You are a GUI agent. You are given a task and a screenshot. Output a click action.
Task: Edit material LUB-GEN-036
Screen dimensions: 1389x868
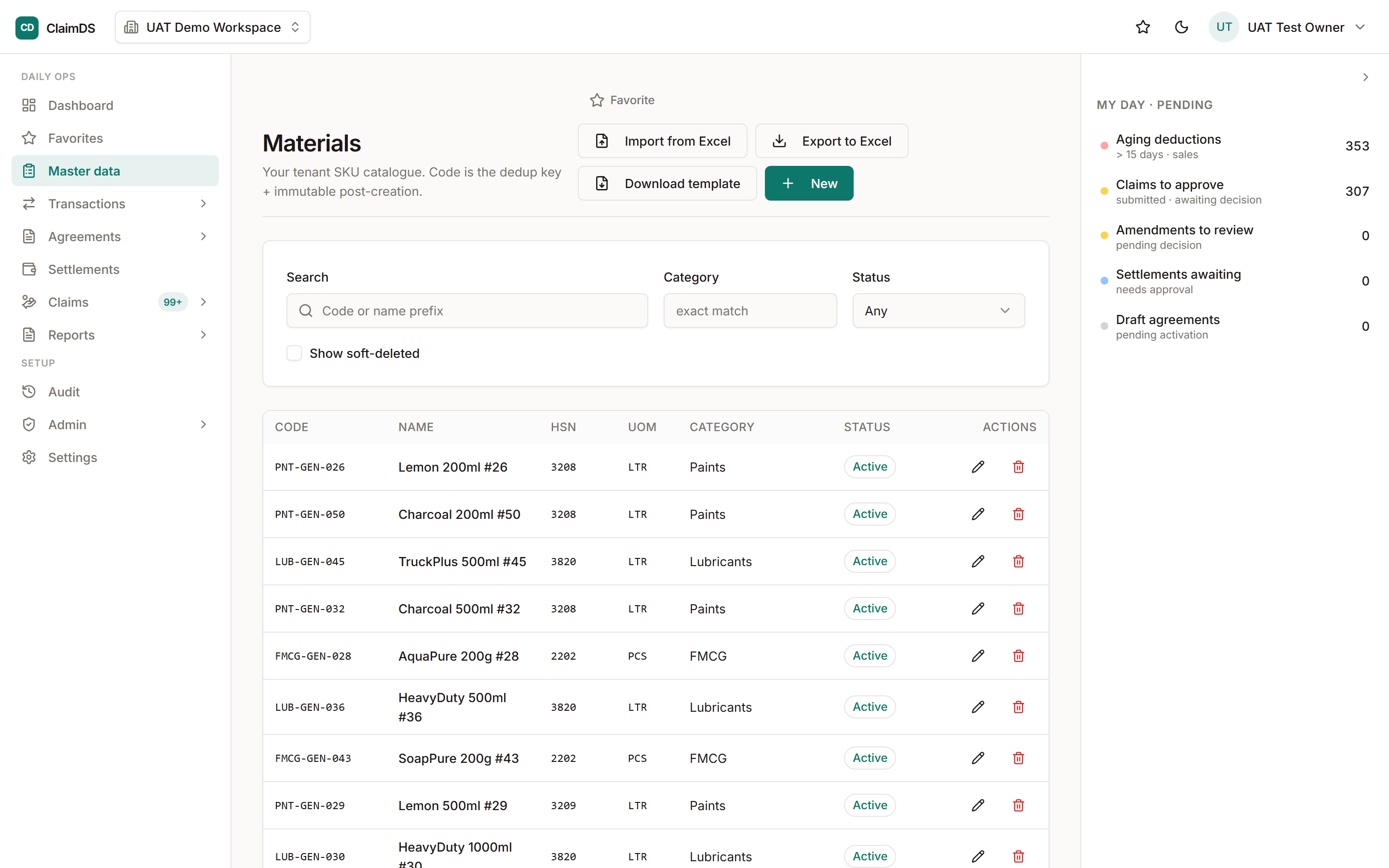[978, 707]
